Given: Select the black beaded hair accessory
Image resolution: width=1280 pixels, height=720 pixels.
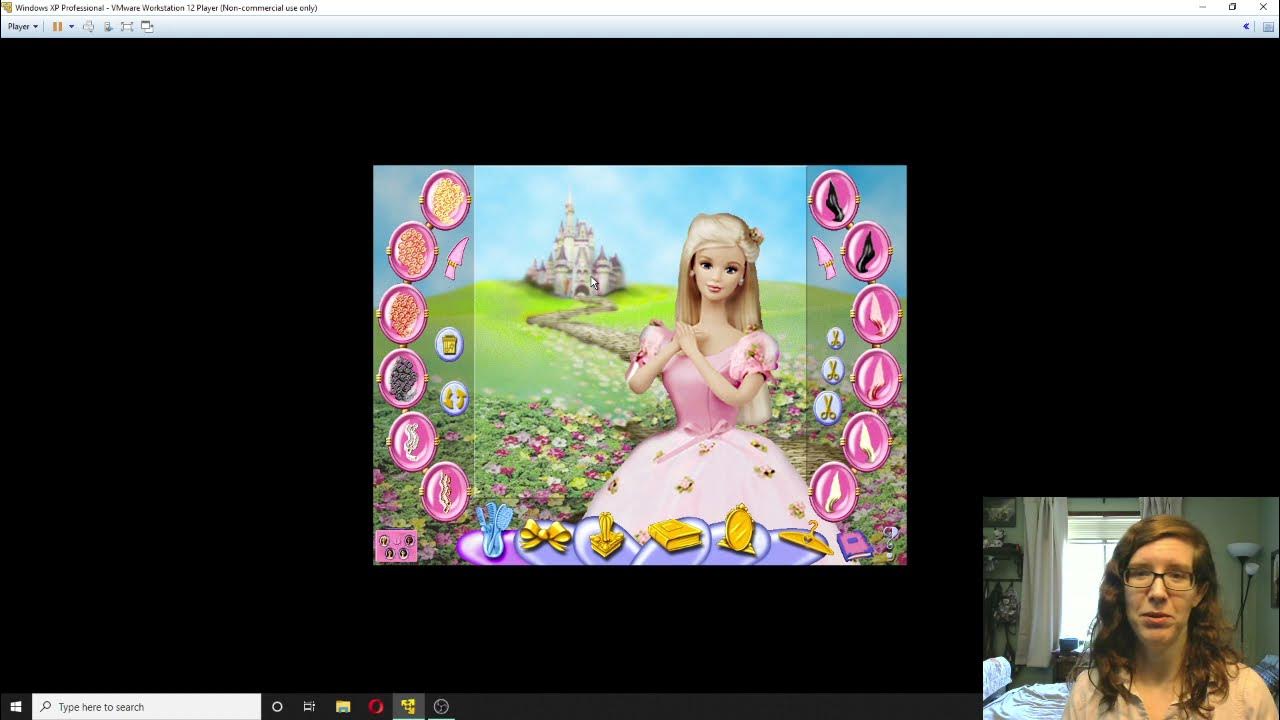Looking at the screenshot, I should point(402,379).
